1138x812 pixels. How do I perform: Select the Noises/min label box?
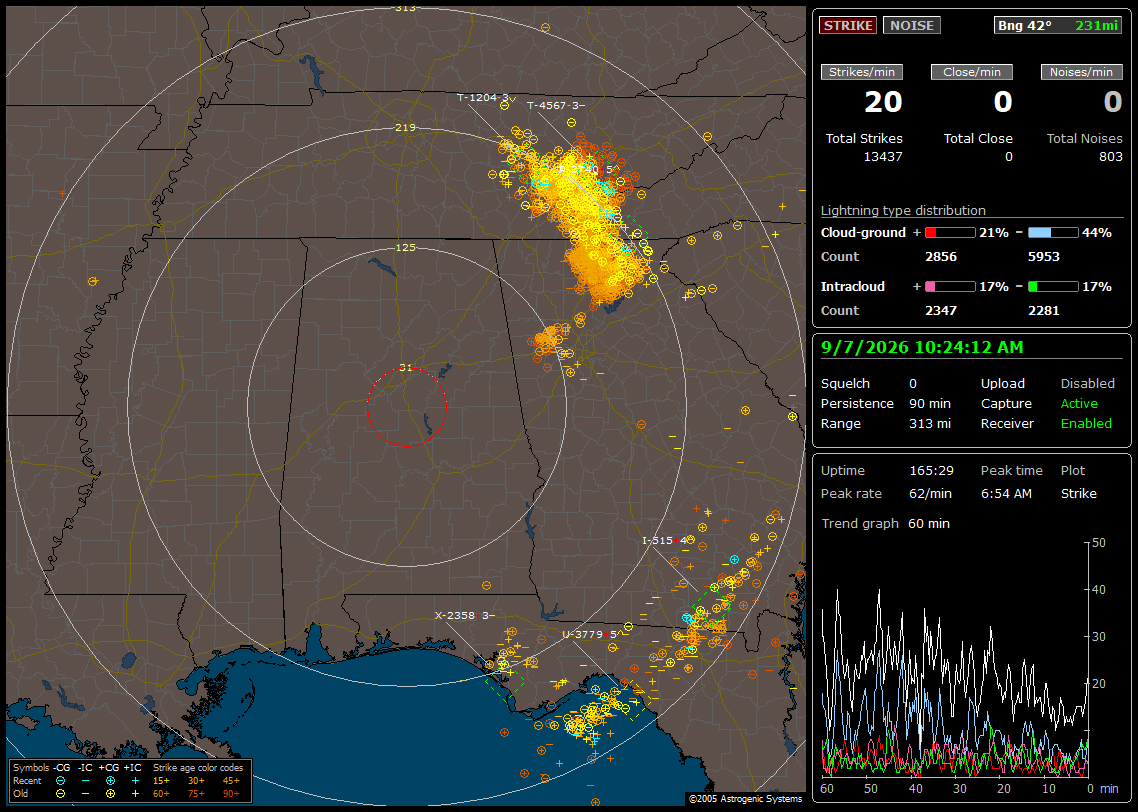1081,72
